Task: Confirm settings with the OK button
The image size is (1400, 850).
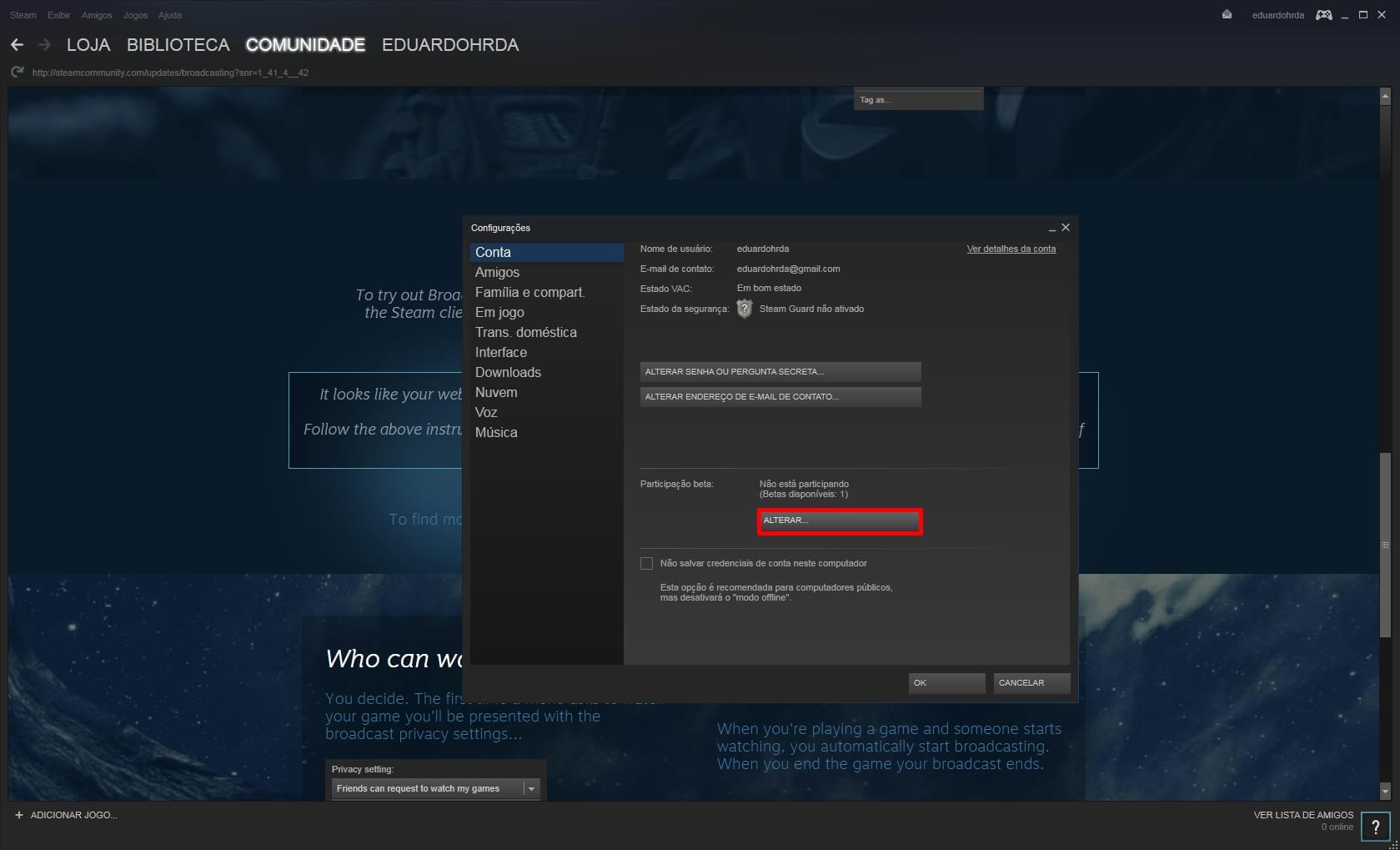Action: (x=946, y=683)
